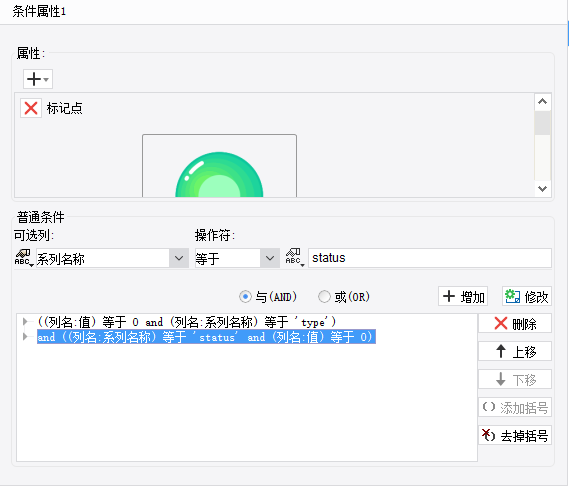
Task: Expand the first condition tree row
Action: tap(25, 322)
